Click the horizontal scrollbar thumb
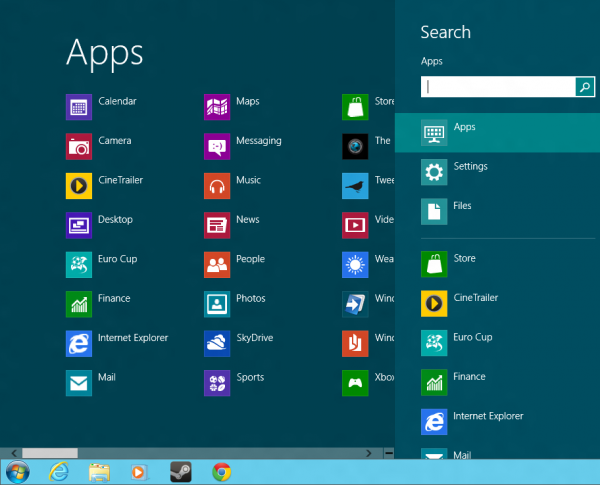Image resolution: width=600 pixels, height=485 pixels. pyautogui.click(x=50, y=453)
